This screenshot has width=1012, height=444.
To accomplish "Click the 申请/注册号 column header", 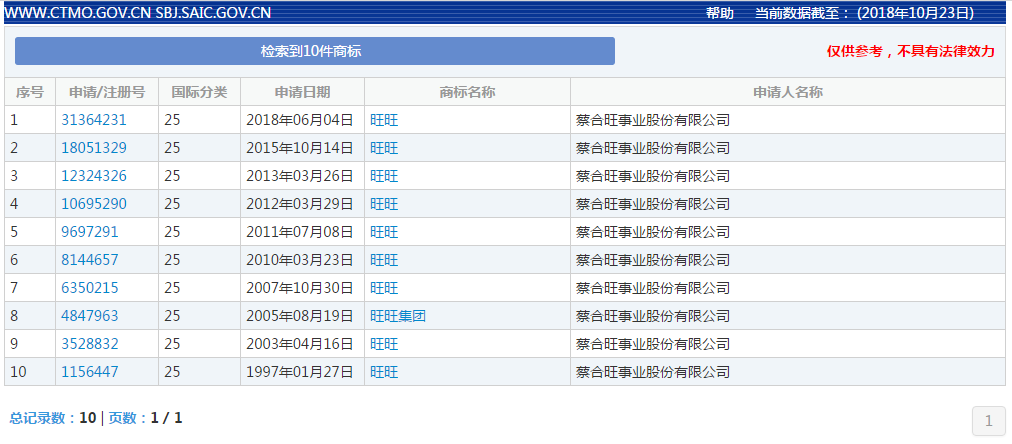I will [107, 92].
